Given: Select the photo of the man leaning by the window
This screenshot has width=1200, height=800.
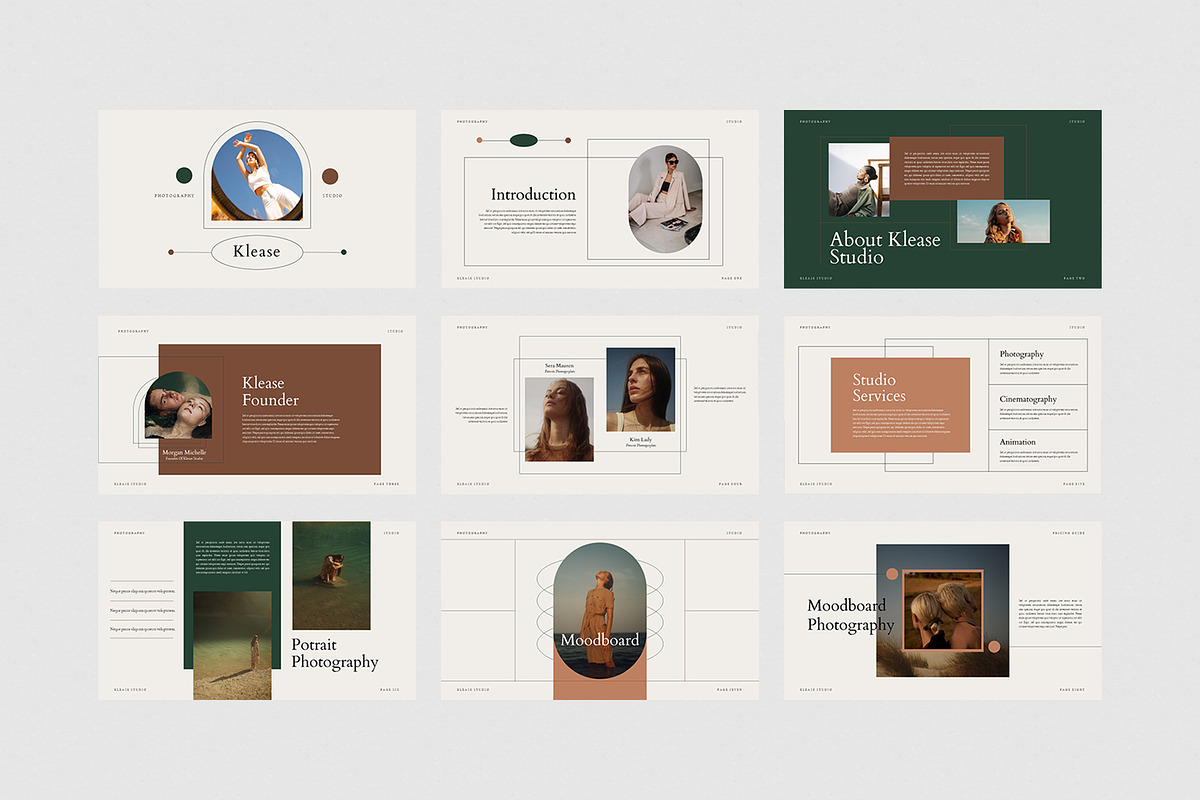Looking at the screenshot, I should [859, 180].
